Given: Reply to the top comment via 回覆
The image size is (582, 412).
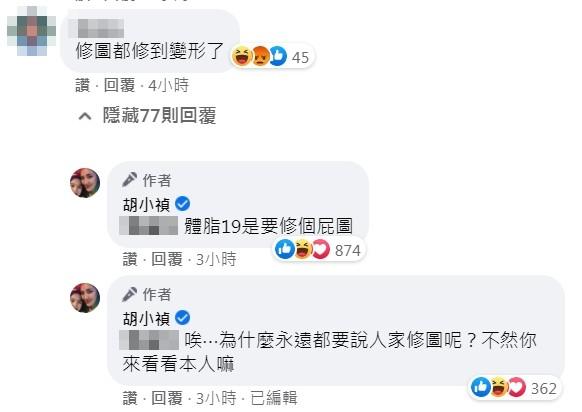Looking at the screenshot, I should [119, 85].
